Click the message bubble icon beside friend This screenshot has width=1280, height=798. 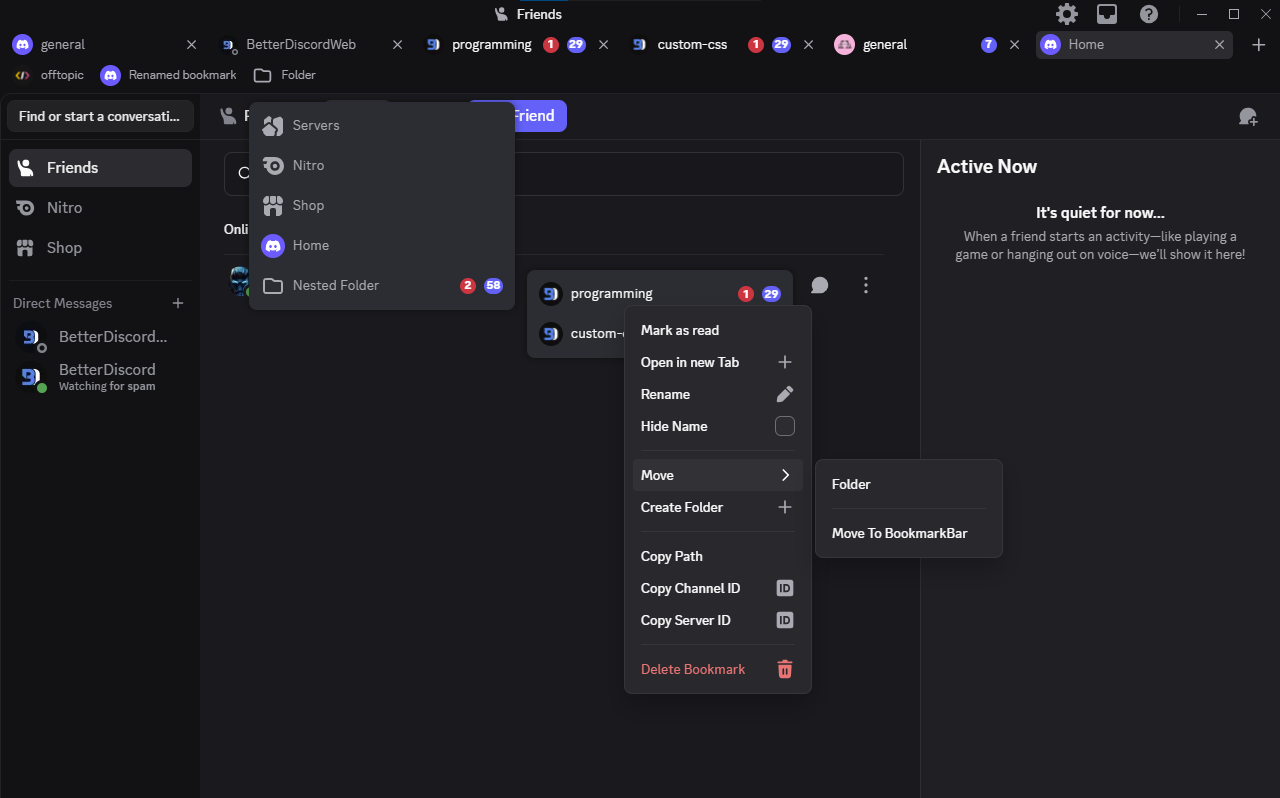(x=820, y=286)
